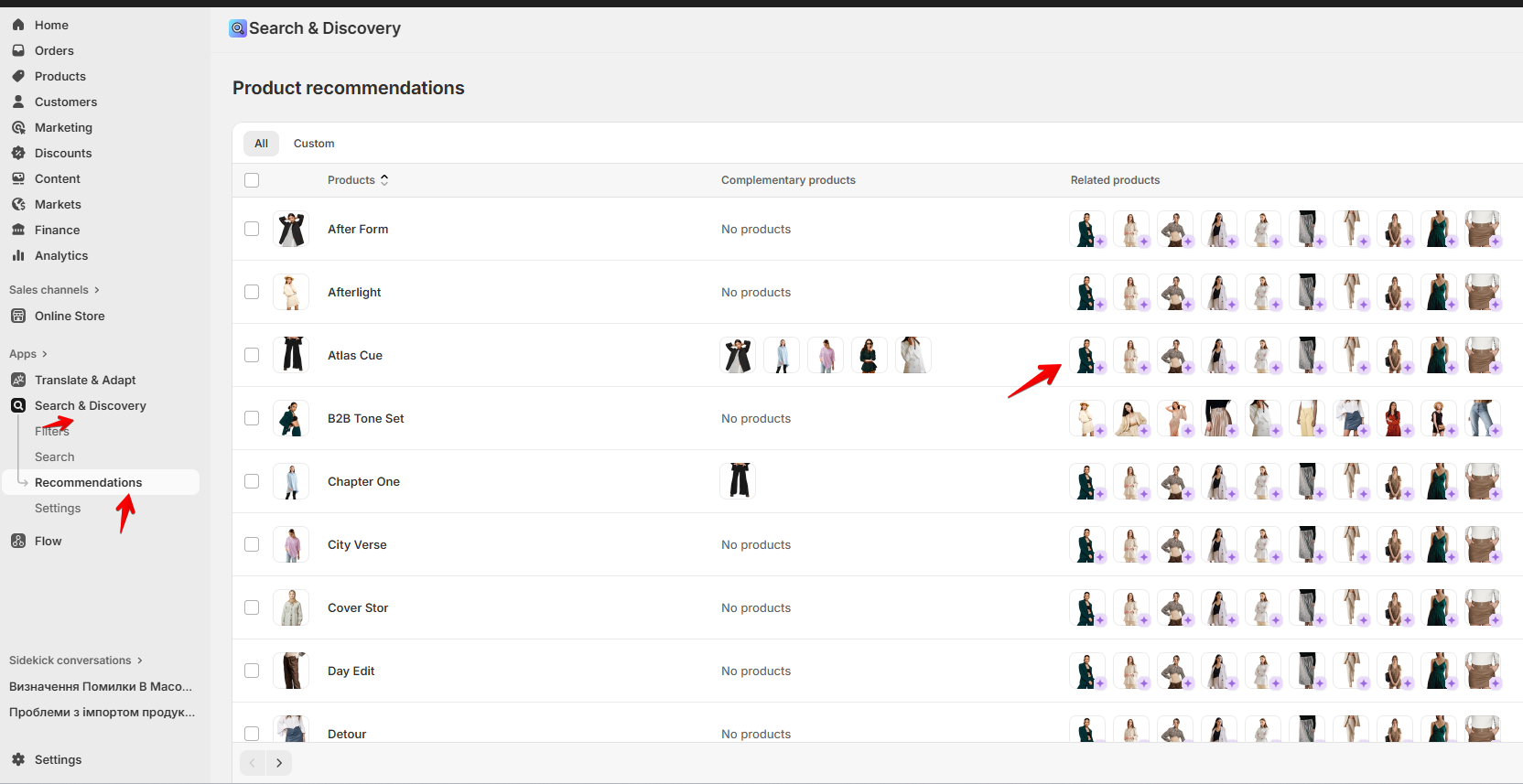Click the Search & Discovery app icon in sidebar
Image resolution: width=1523 pixels, height=784 pixels.
[x=18, y=405]
